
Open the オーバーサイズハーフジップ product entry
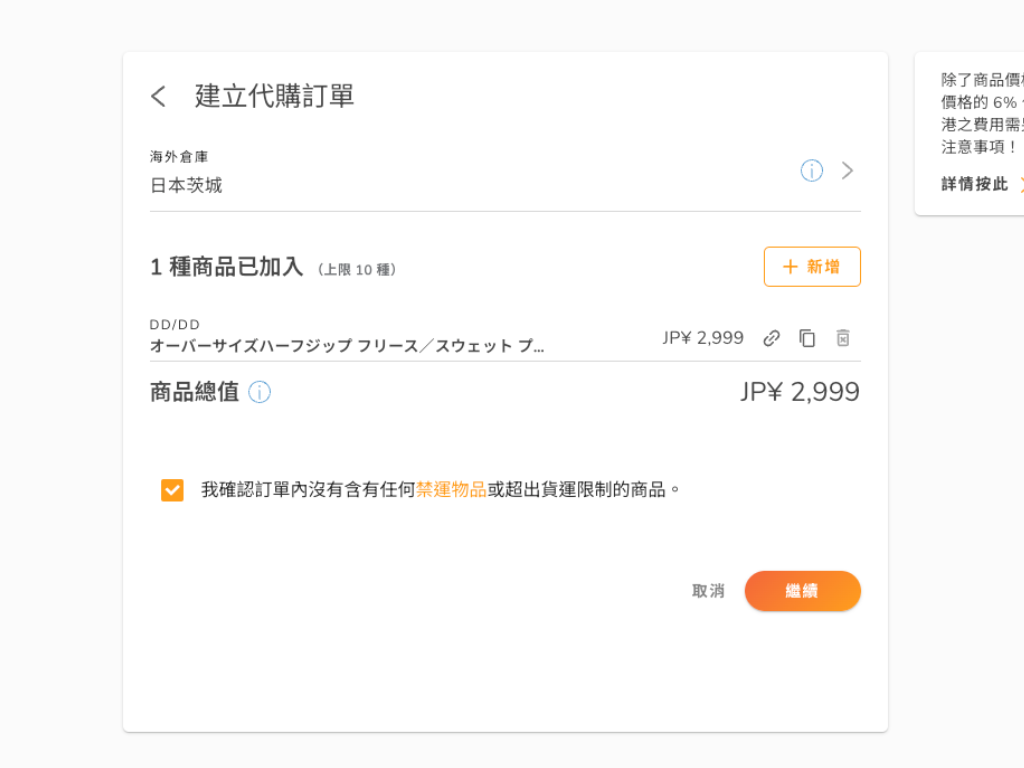[x=347, y=347]
